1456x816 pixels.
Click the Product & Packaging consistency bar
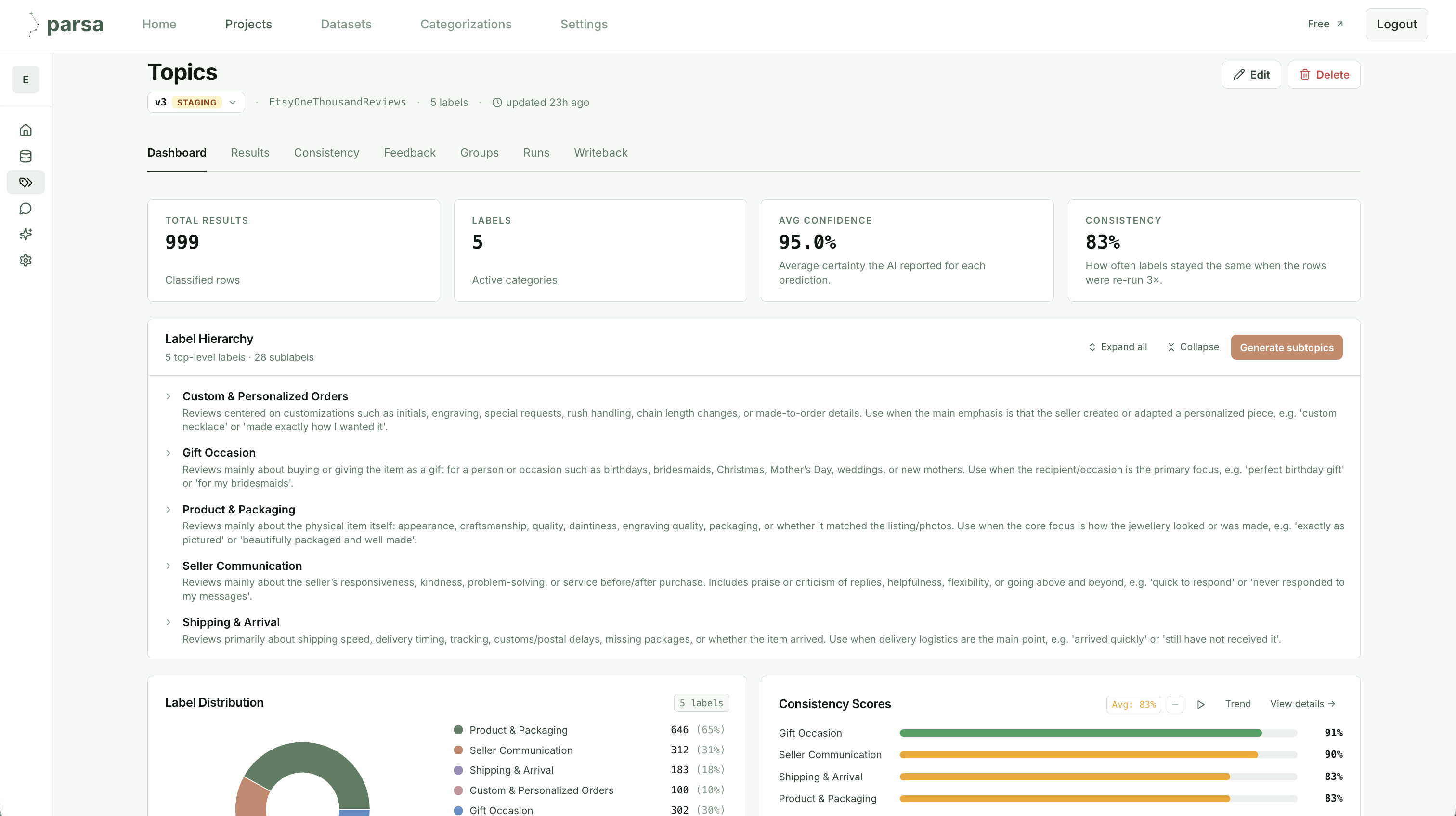[x=1098, y=799]
